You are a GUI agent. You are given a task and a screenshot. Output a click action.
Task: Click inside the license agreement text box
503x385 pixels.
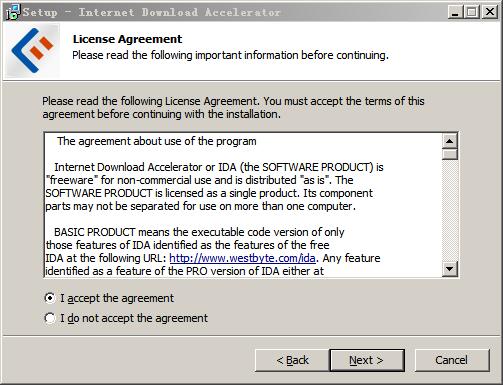point(243,205)
